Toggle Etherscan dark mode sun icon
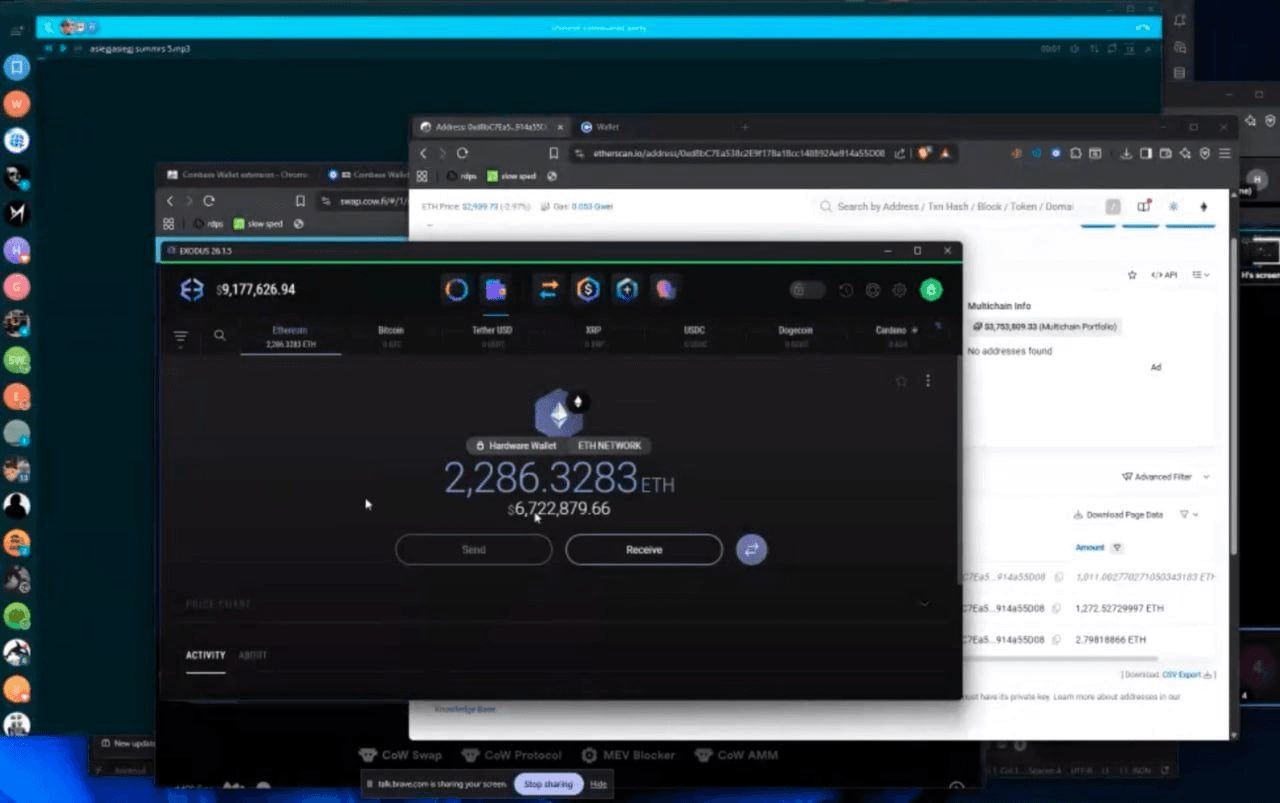1280x803 pixels. click(x=1174, y=207)
